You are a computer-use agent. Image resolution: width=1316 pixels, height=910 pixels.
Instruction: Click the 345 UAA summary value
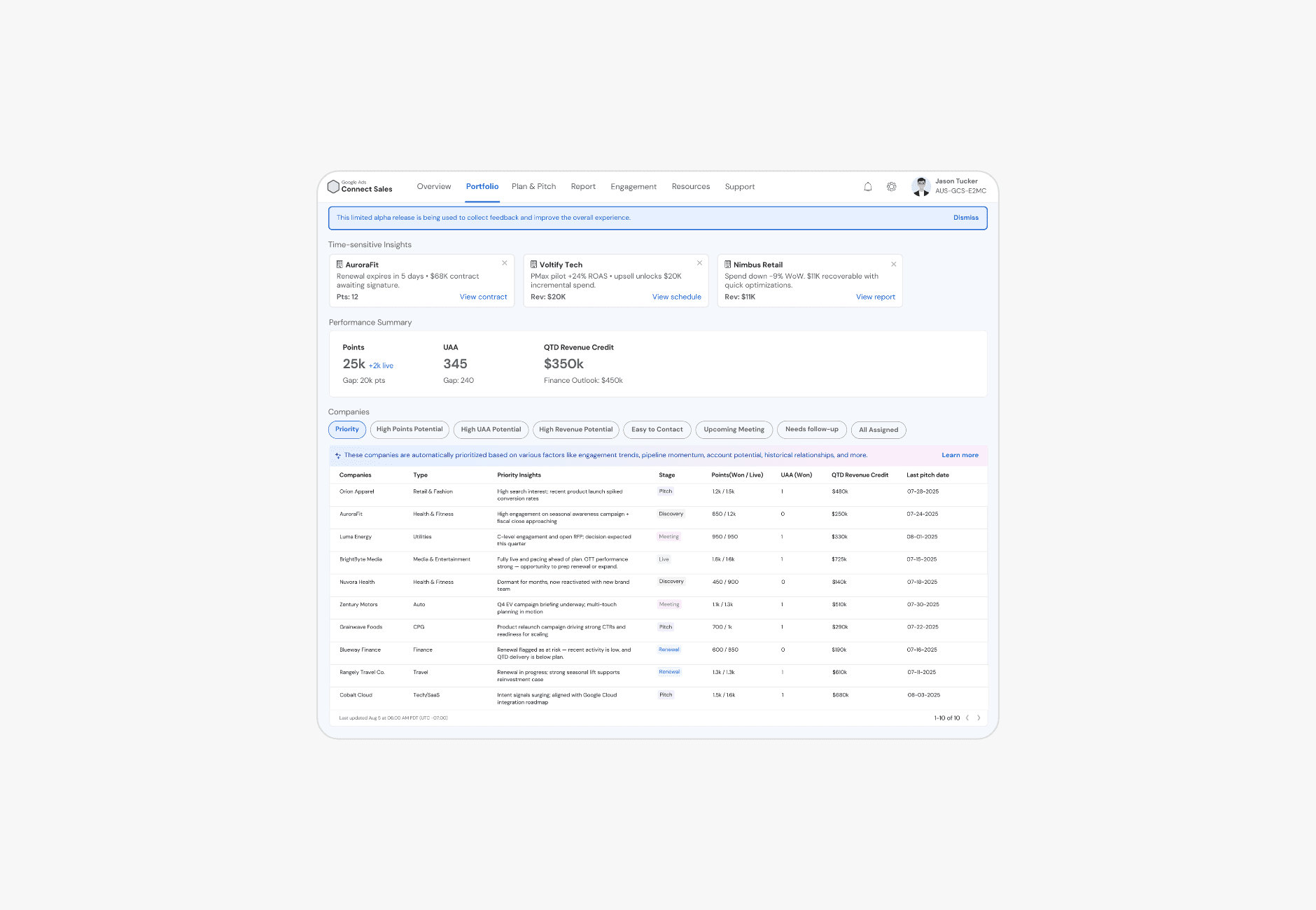455,364
